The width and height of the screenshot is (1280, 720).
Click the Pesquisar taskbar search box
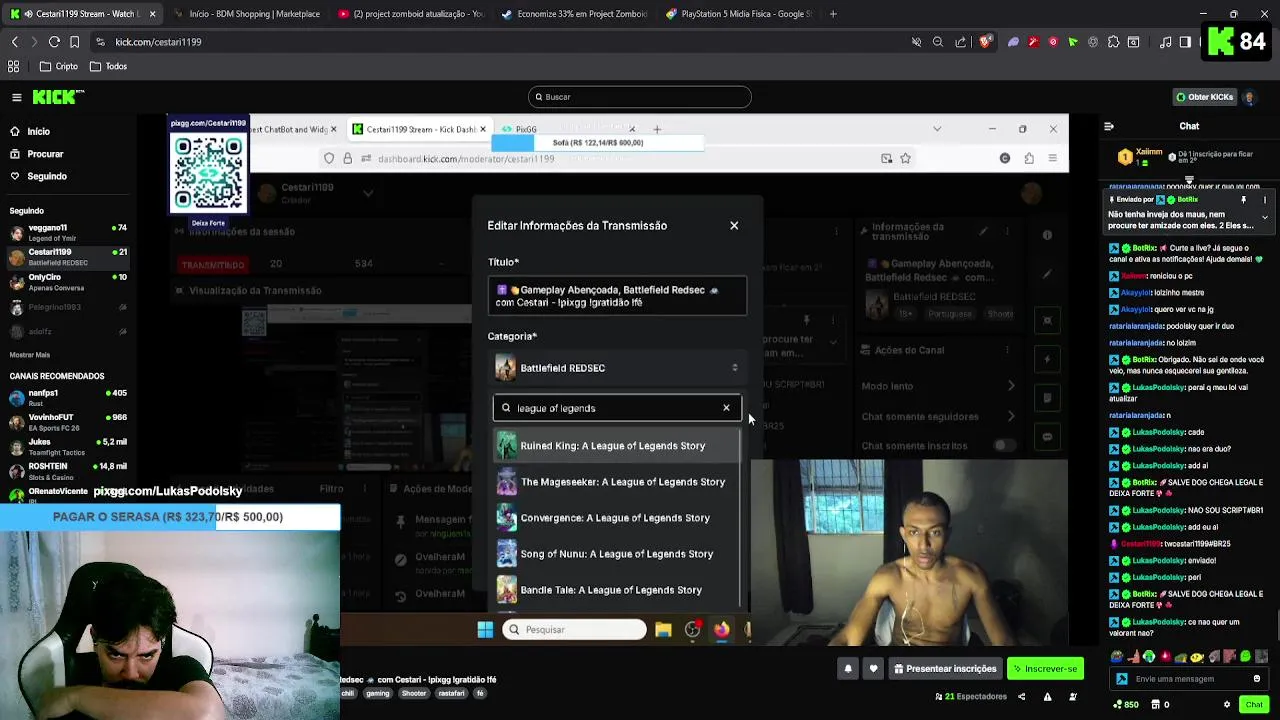tap(575, 630)
